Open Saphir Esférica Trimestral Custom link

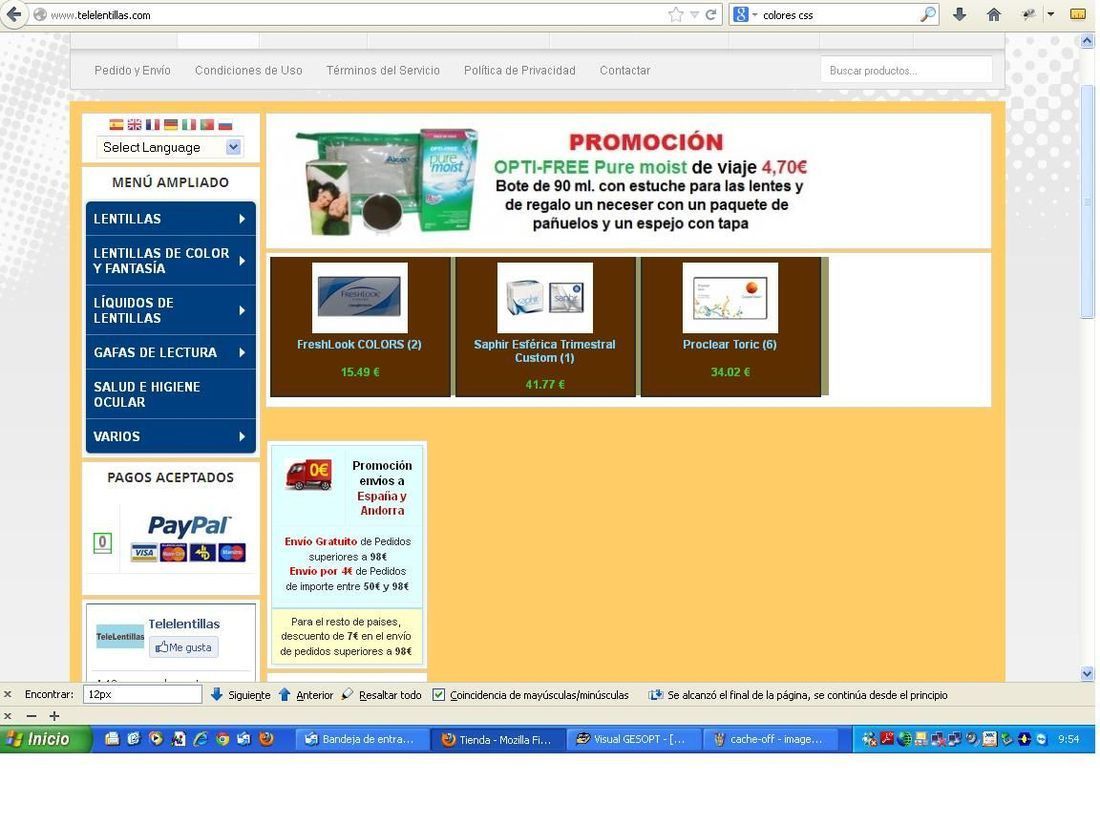point(544,351)
